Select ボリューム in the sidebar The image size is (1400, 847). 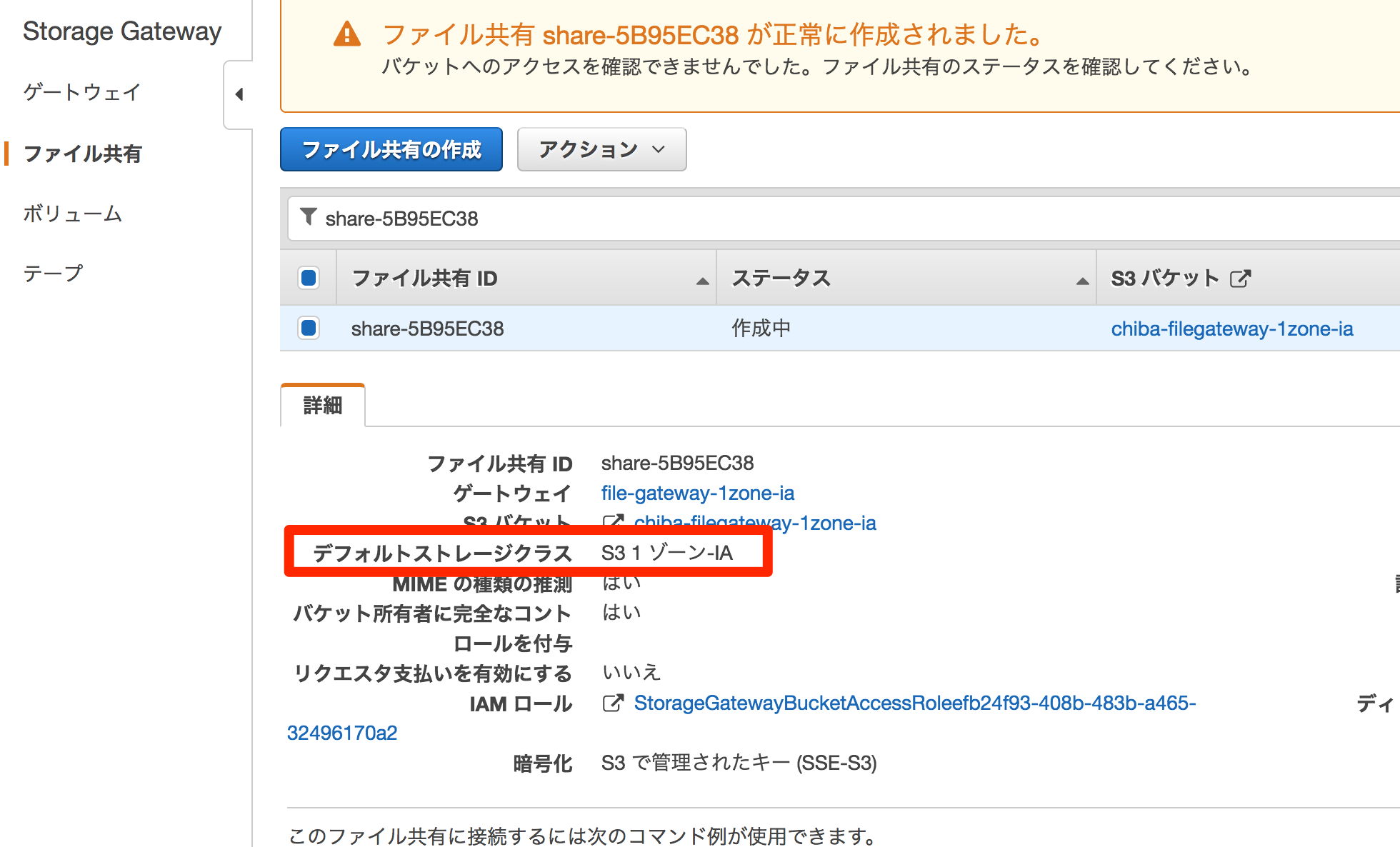(x=72, y=213)
